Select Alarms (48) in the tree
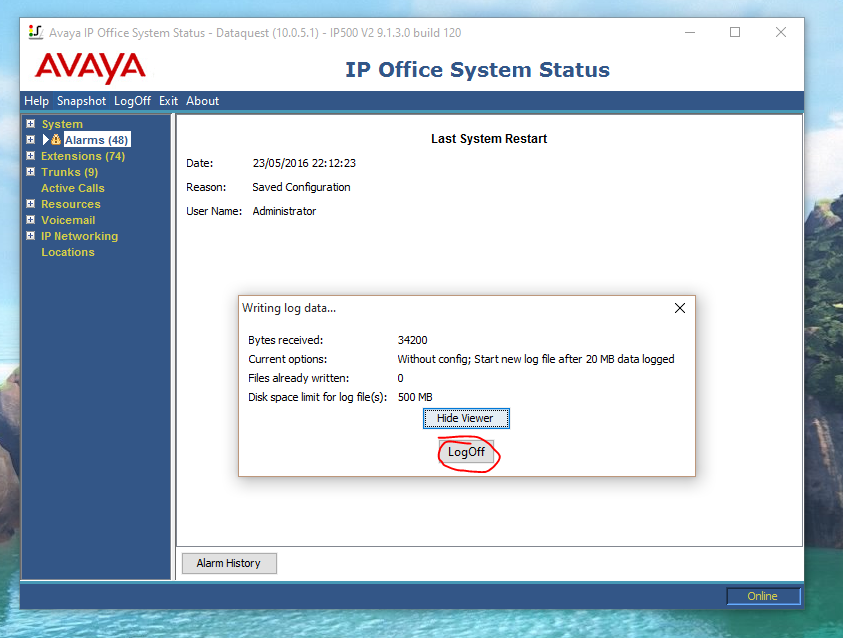Screen dimensions: 843x638 point(96,140)
